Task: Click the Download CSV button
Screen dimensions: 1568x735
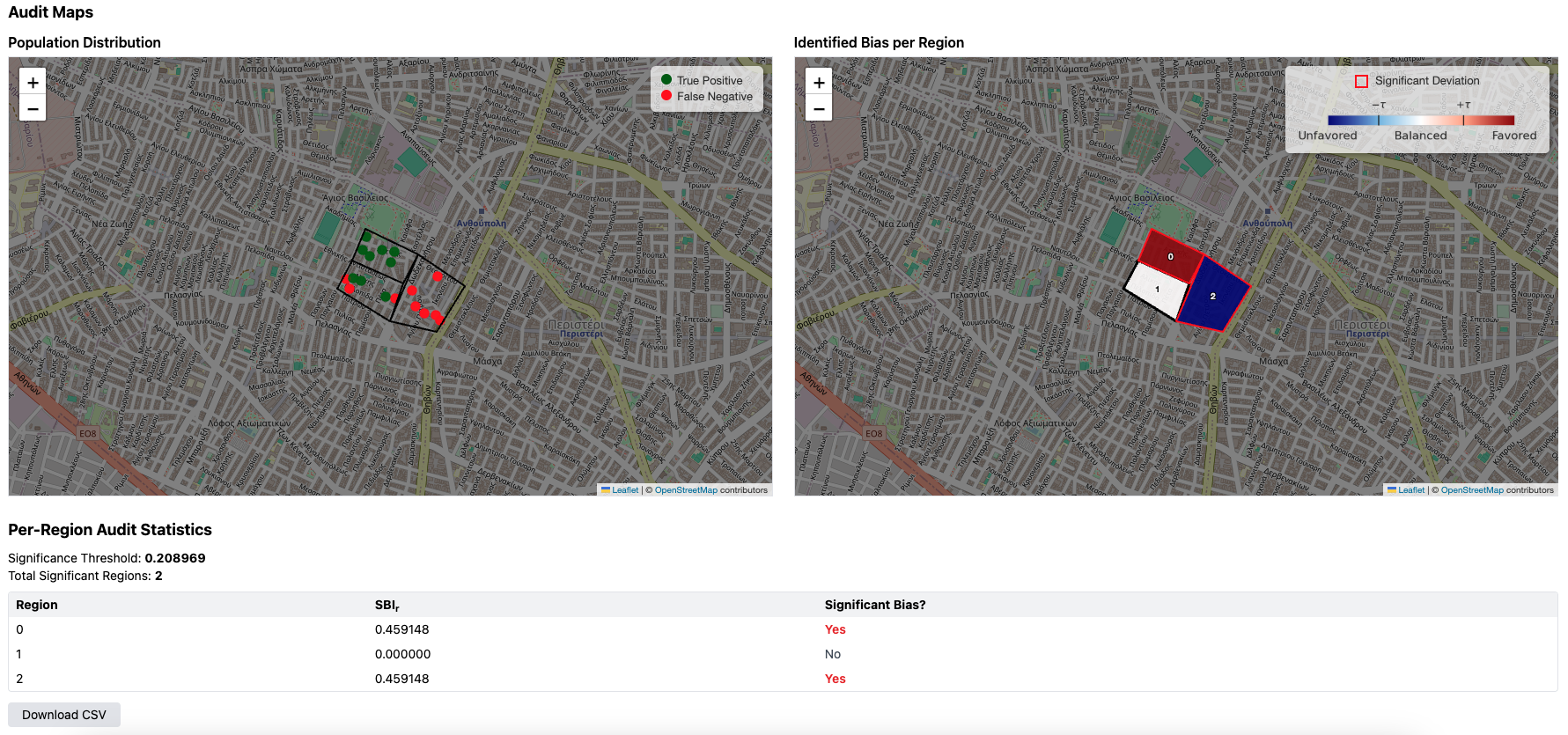Action: 64,715
